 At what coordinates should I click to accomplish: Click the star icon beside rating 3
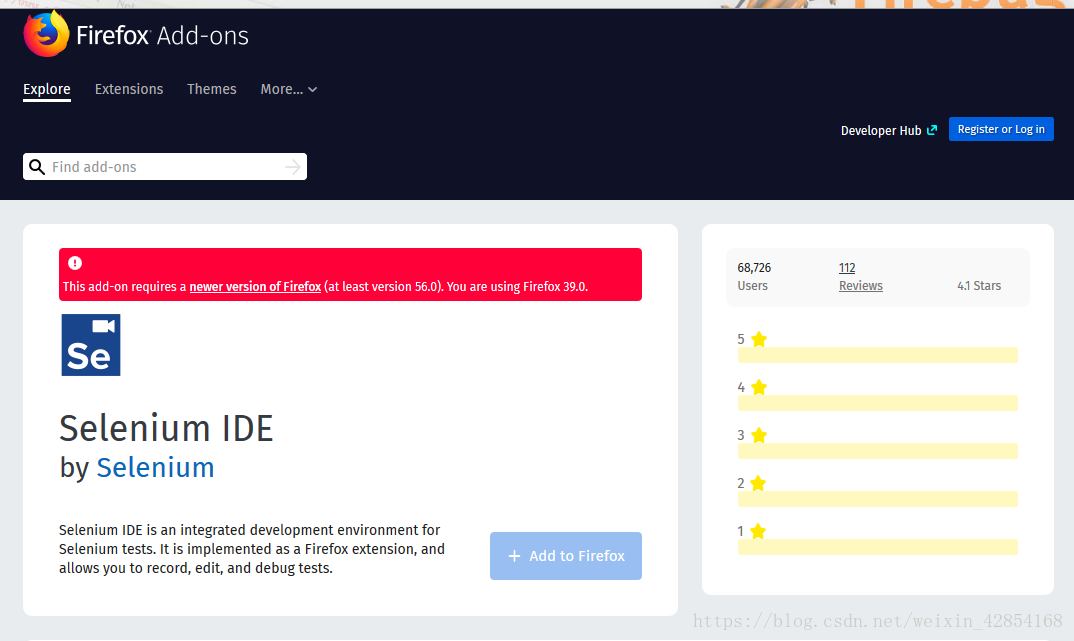click(759, 435)
